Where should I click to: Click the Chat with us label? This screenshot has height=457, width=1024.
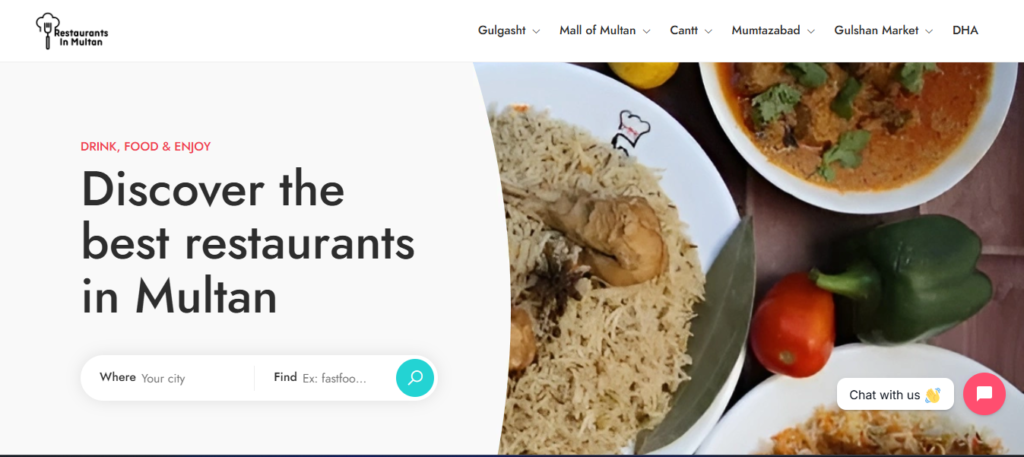pos(895,394)
